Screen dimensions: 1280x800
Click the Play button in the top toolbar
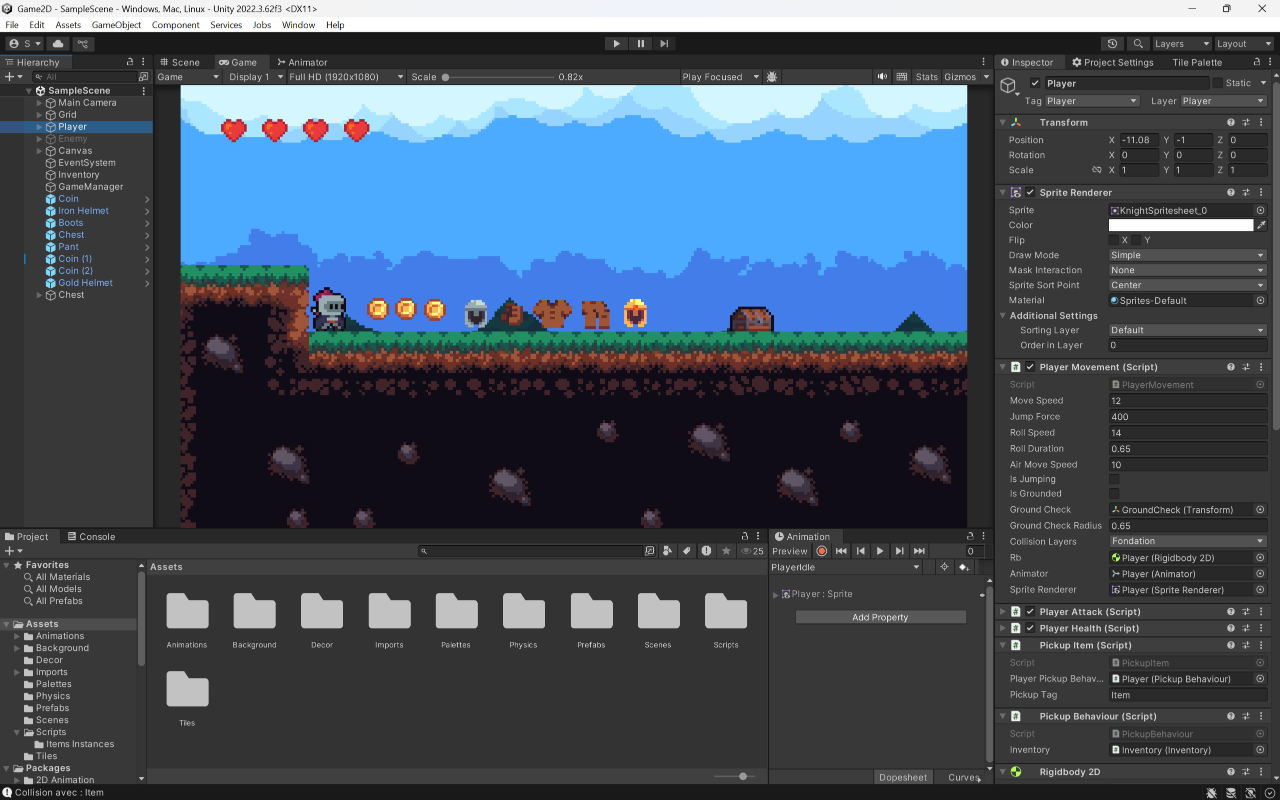tap(616, 44)
